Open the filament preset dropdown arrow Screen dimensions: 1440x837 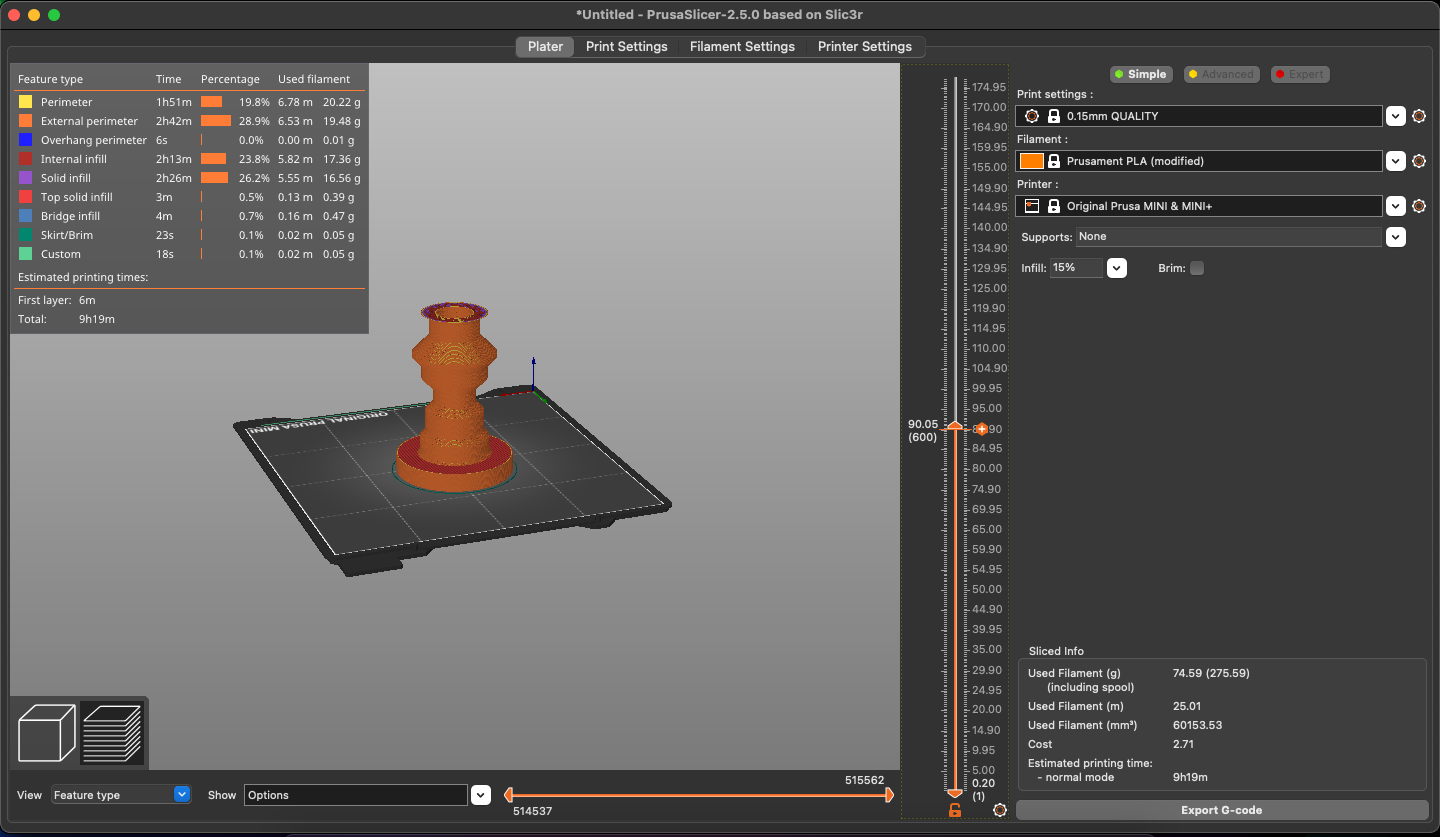[x=1396, y=161]
